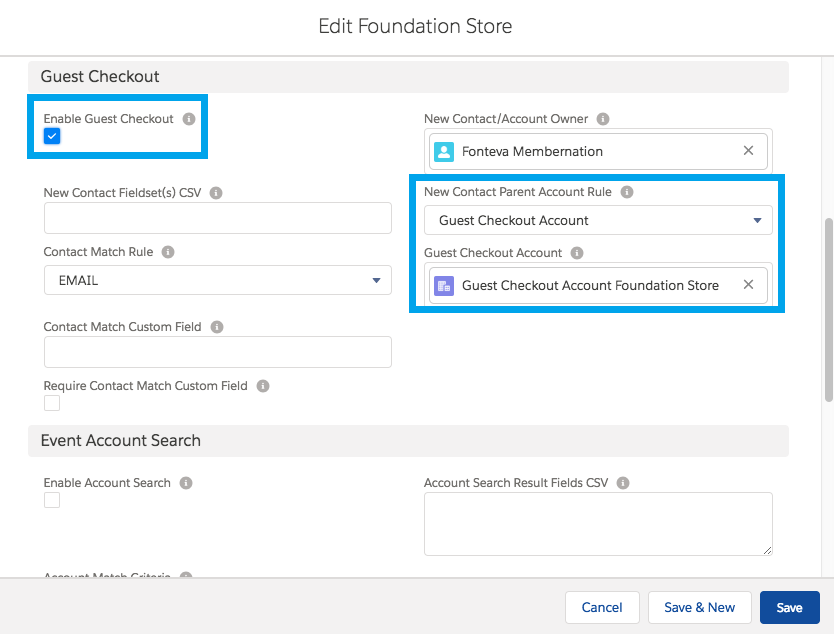Click the Guest Checkout section header
The image size is (834, 634).
click(408, 77)
